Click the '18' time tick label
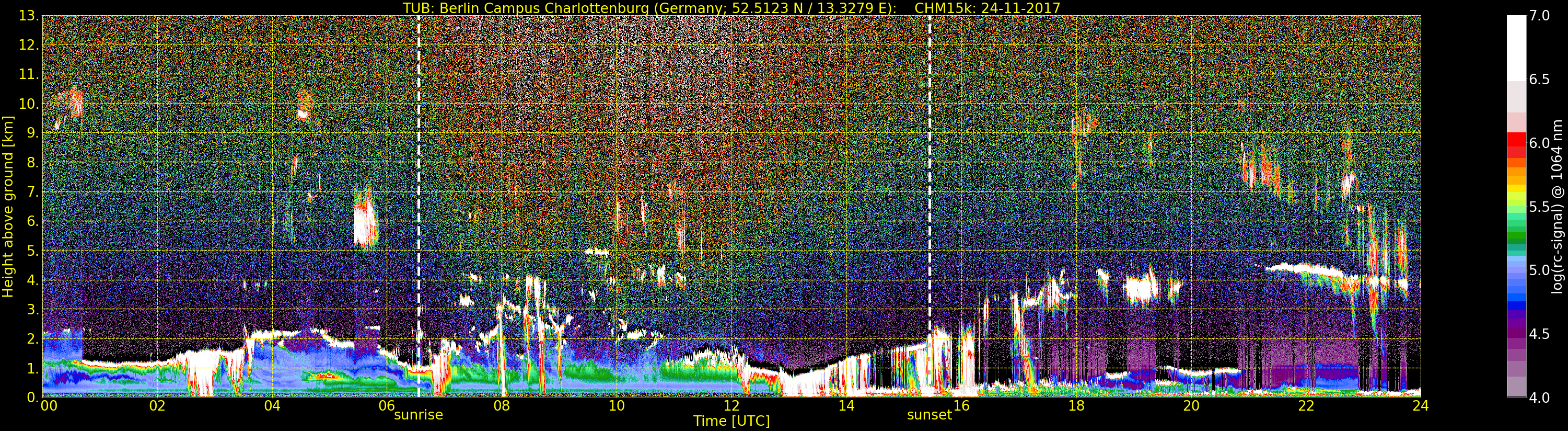The image size is (1568, 431). point(1076,406)
